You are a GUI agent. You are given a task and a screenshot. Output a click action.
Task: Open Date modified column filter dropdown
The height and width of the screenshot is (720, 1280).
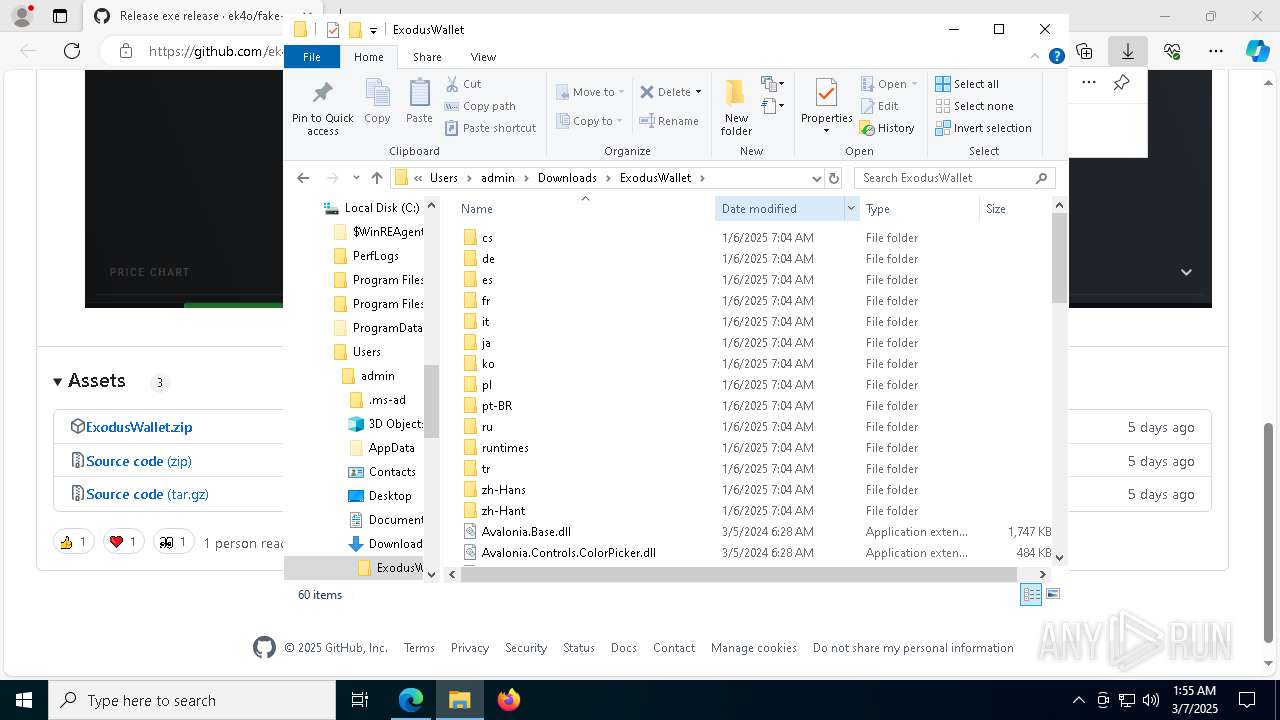click(852, 208)
